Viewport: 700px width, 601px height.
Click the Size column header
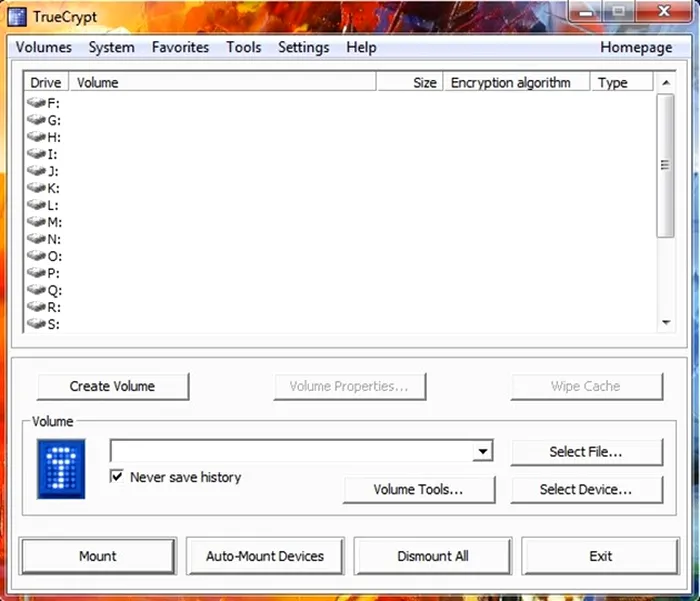[410, 83]
